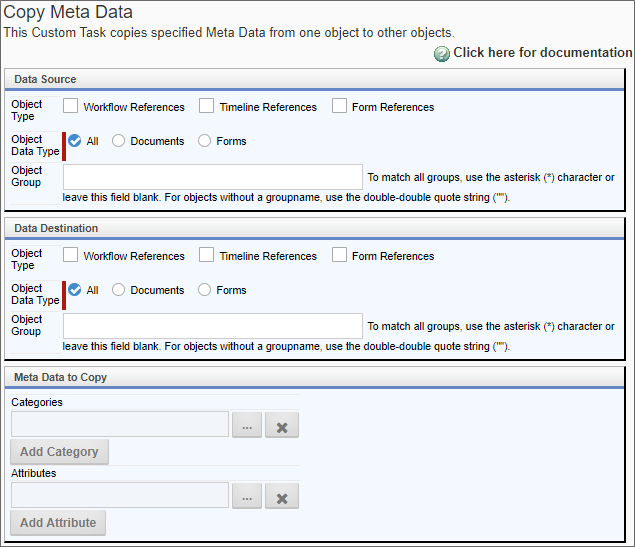Select Forms radio in Data Destination

tap(204, 290)
